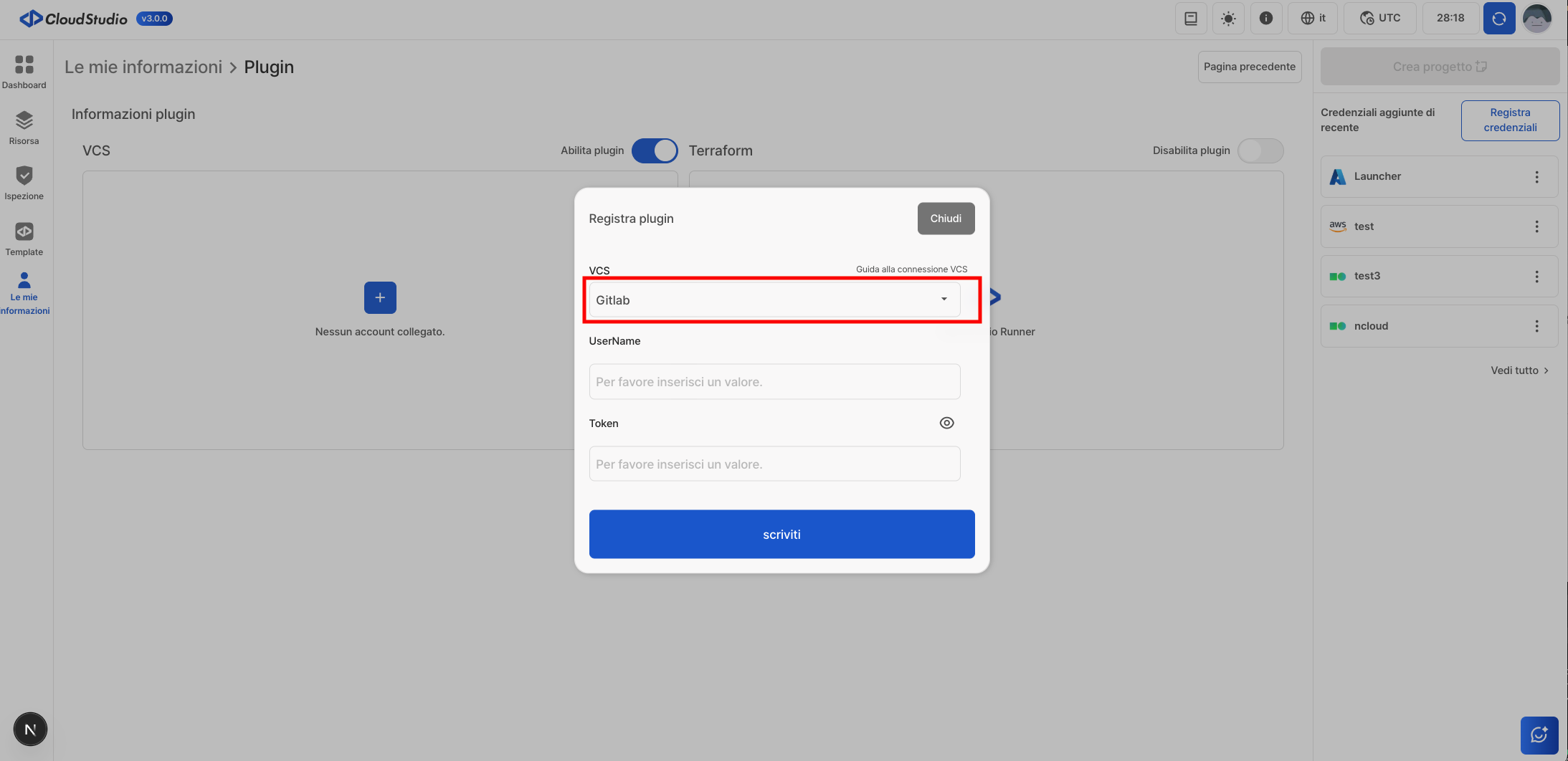
Task: Open the documentation book icon in header
Action: [1191, 19]
